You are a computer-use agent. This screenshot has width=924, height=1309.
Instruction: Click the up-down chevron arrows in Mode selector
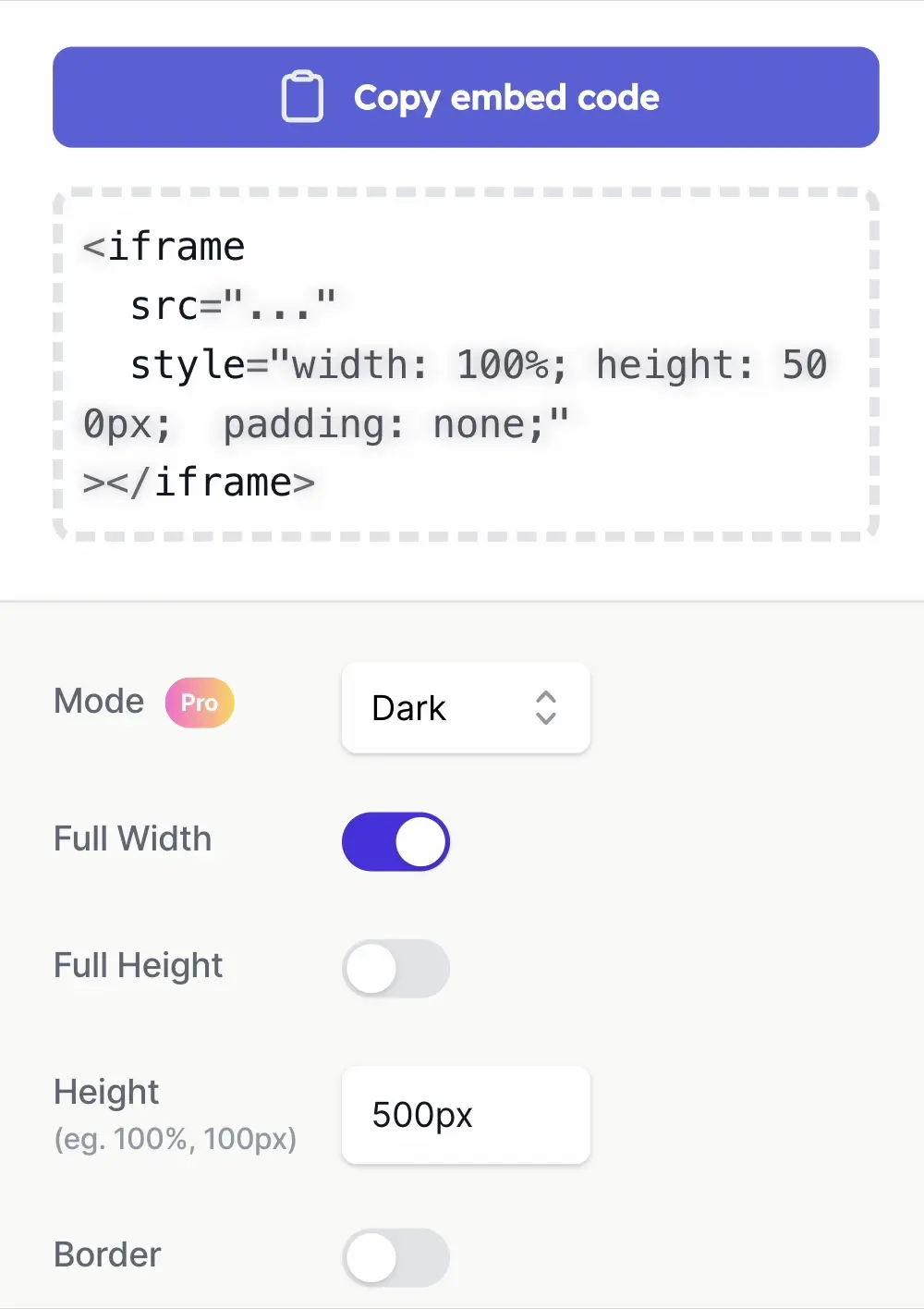(546, 708)
